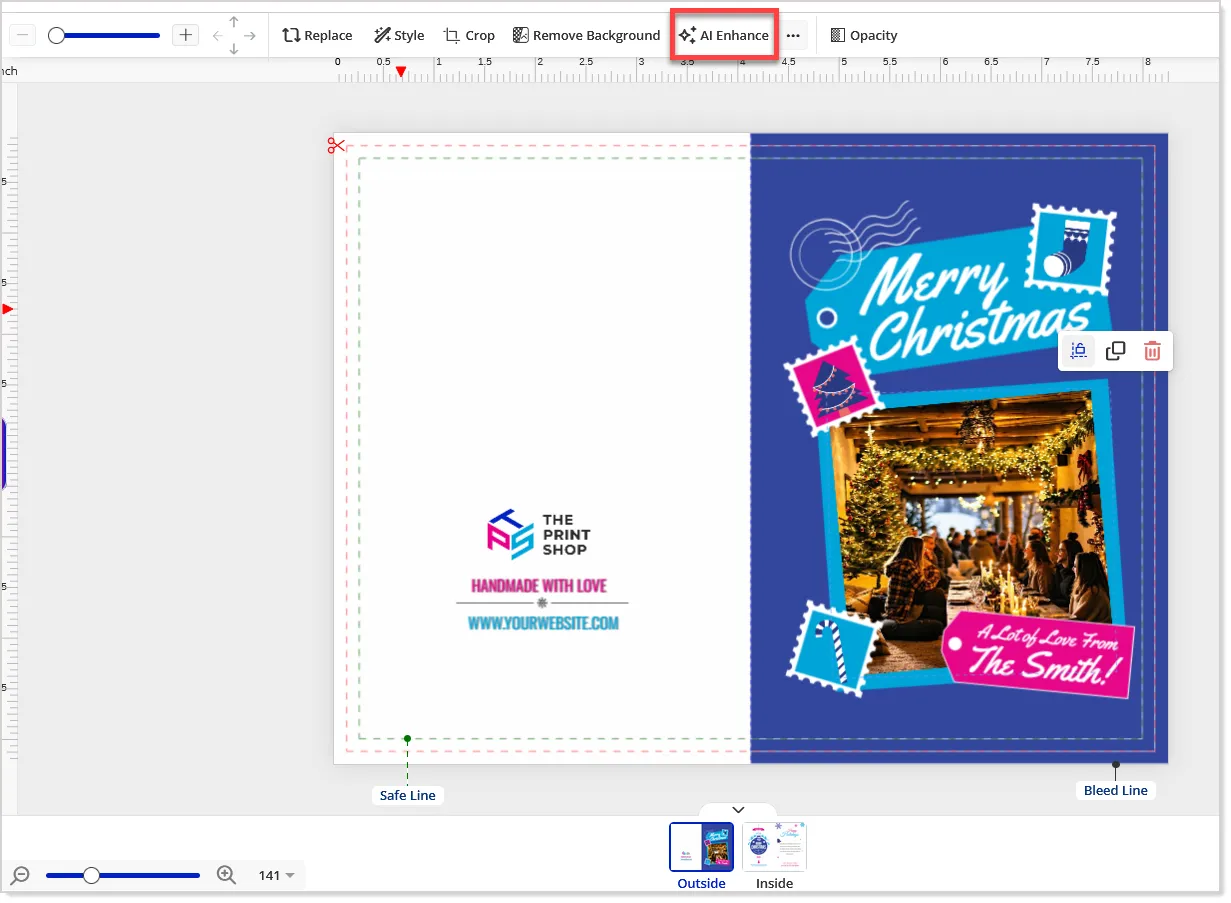Click the AI Enhance button
Image resolution: width=1231 pixels, height=903 pixels.
coord(724,35)
